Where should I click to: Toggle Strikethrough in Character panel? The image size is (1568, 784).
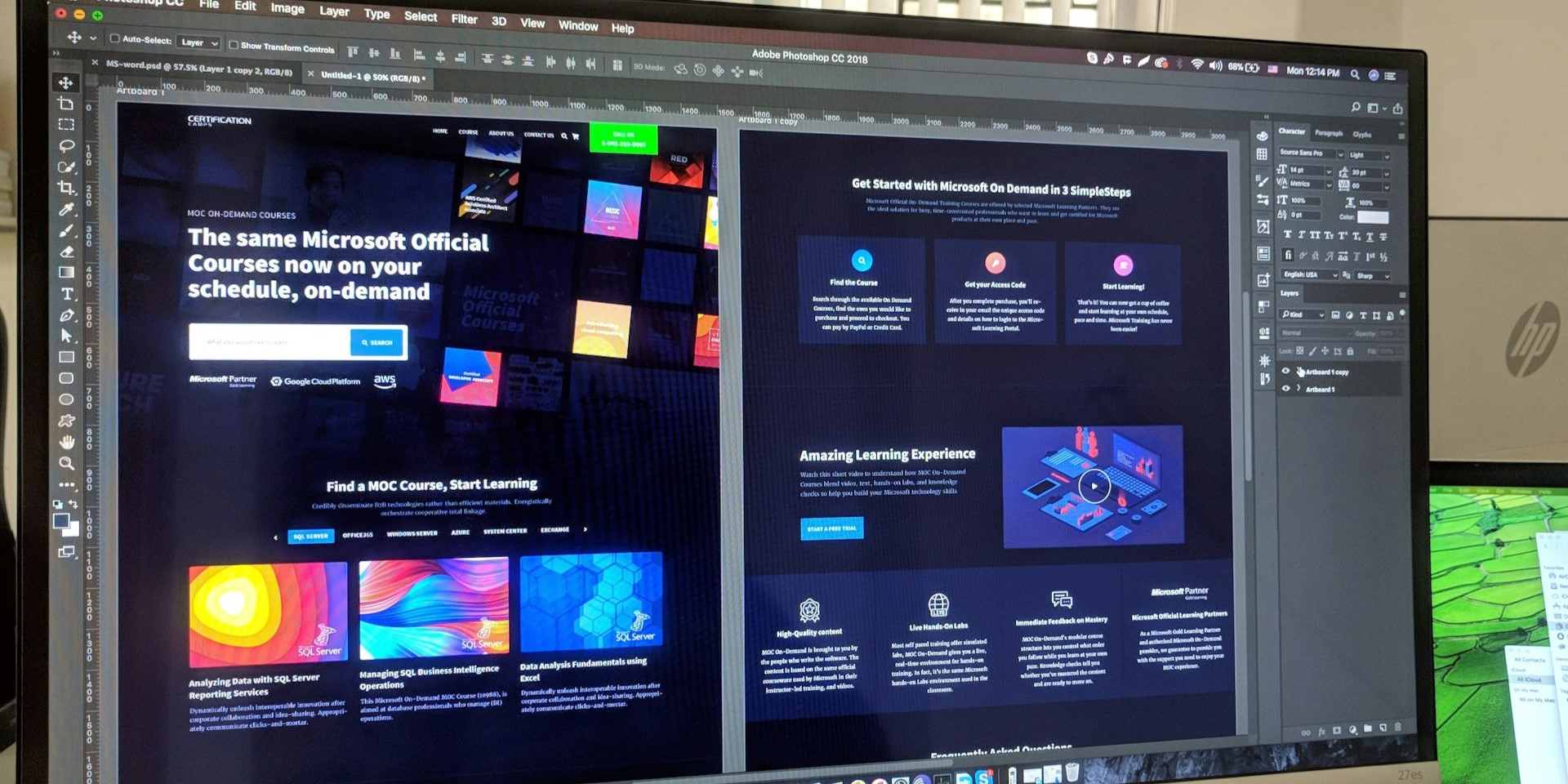pos(1383,236)
